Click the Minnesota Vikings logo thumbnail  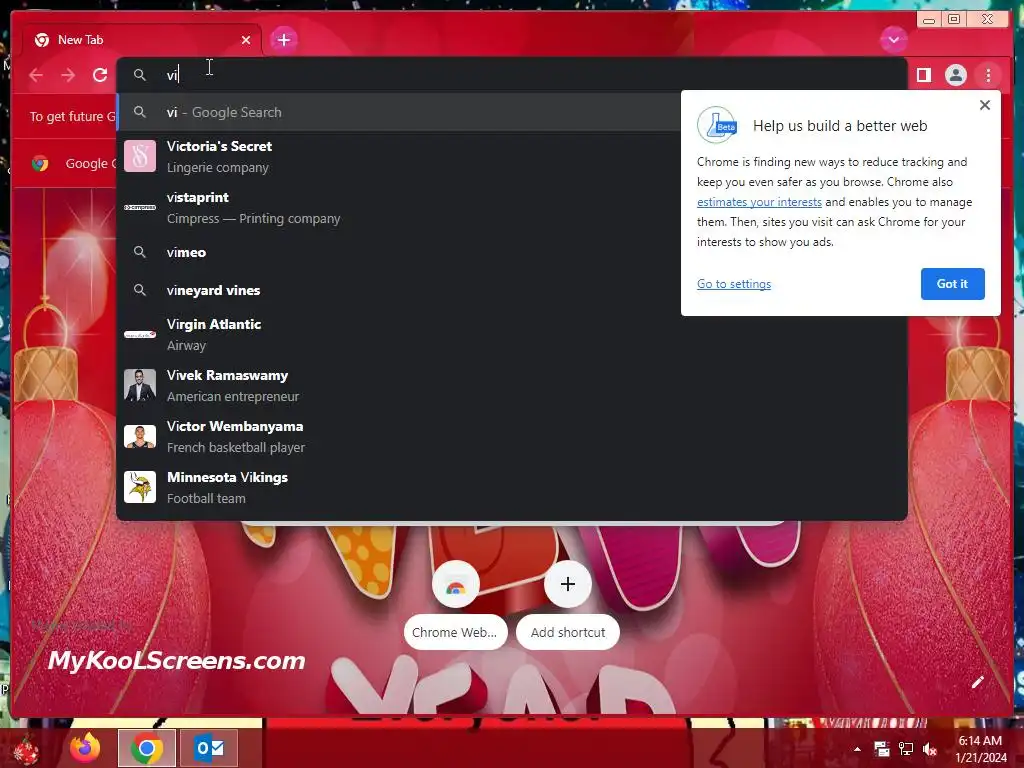[x=140, y=487]
